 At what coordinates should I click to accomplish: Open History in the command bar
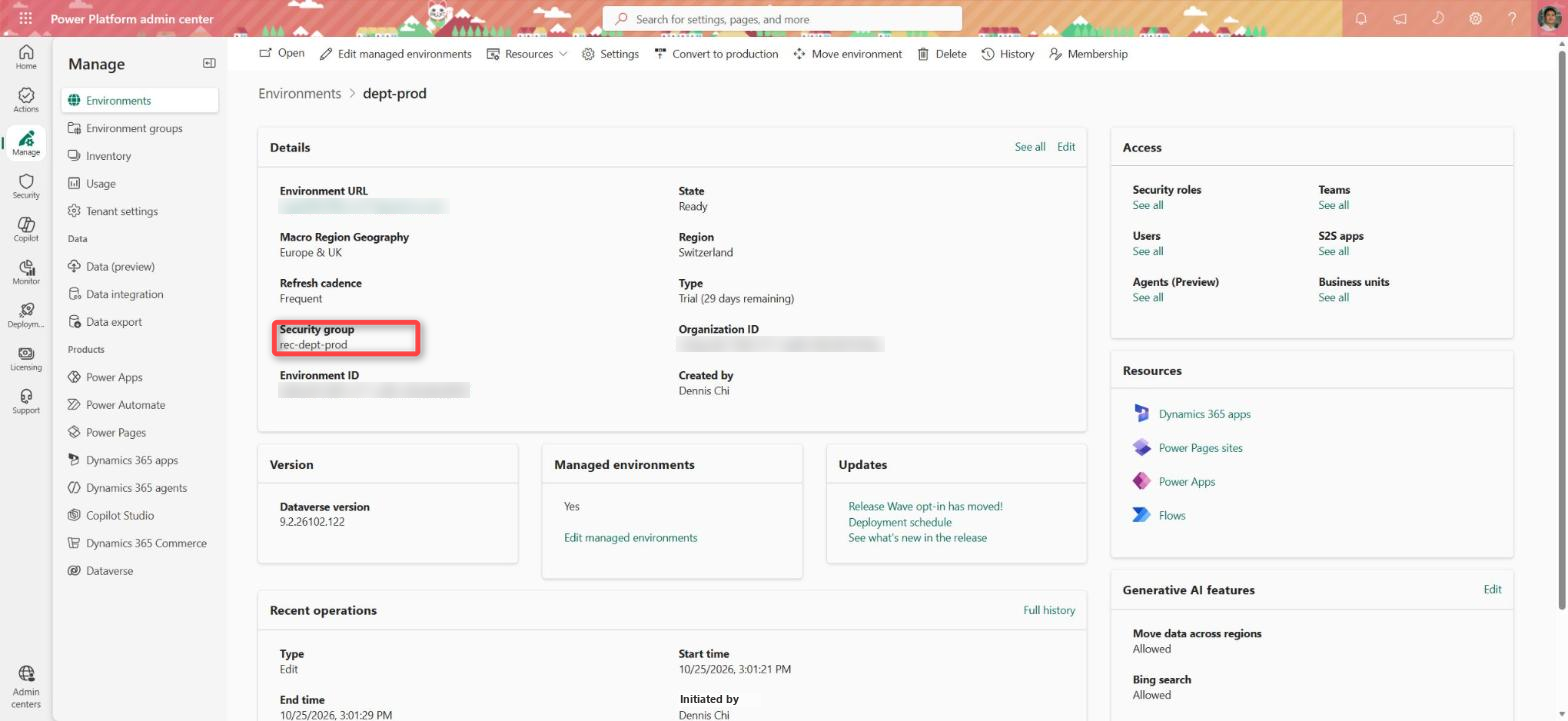[1008, 54]
